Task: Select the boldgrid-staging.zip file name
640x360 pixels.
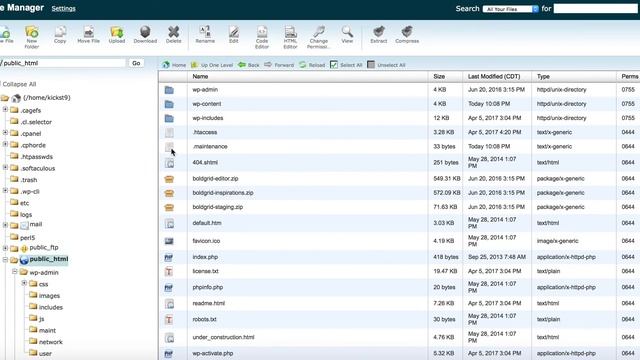Action: [218, 207]
